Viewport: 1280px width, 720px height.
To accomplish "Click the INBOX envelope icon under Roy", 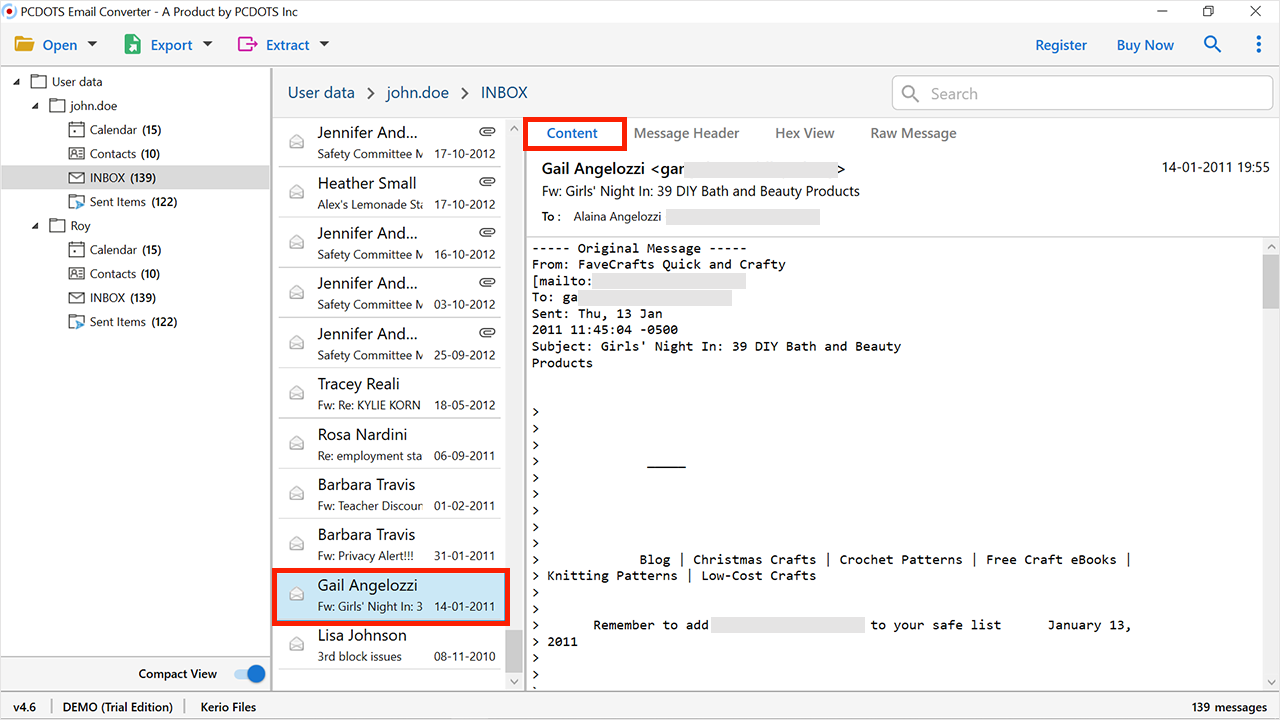I will 76,298.
